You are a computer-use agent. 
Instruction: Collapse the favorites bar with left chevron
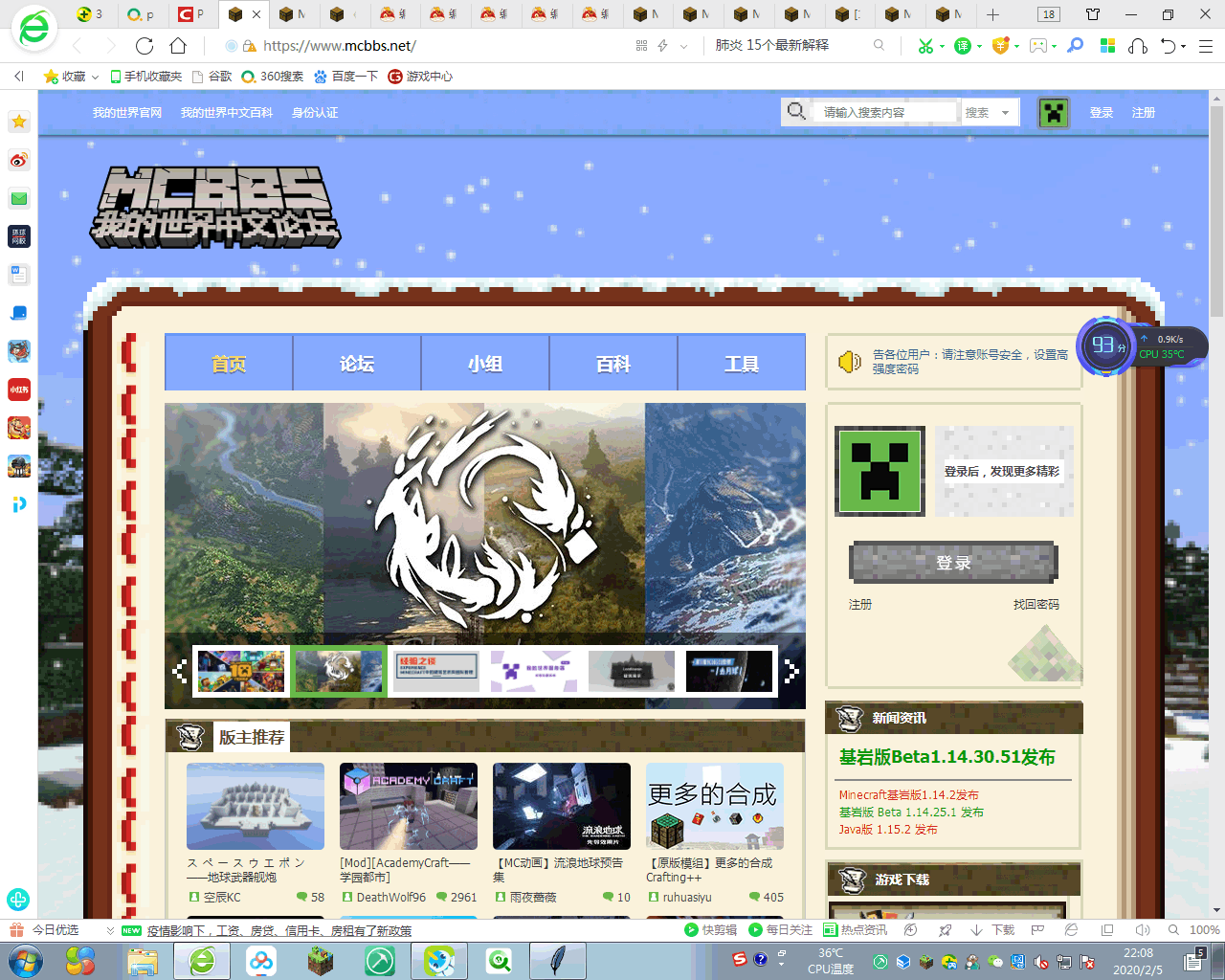pyautogui.click(x=19, y=77)
